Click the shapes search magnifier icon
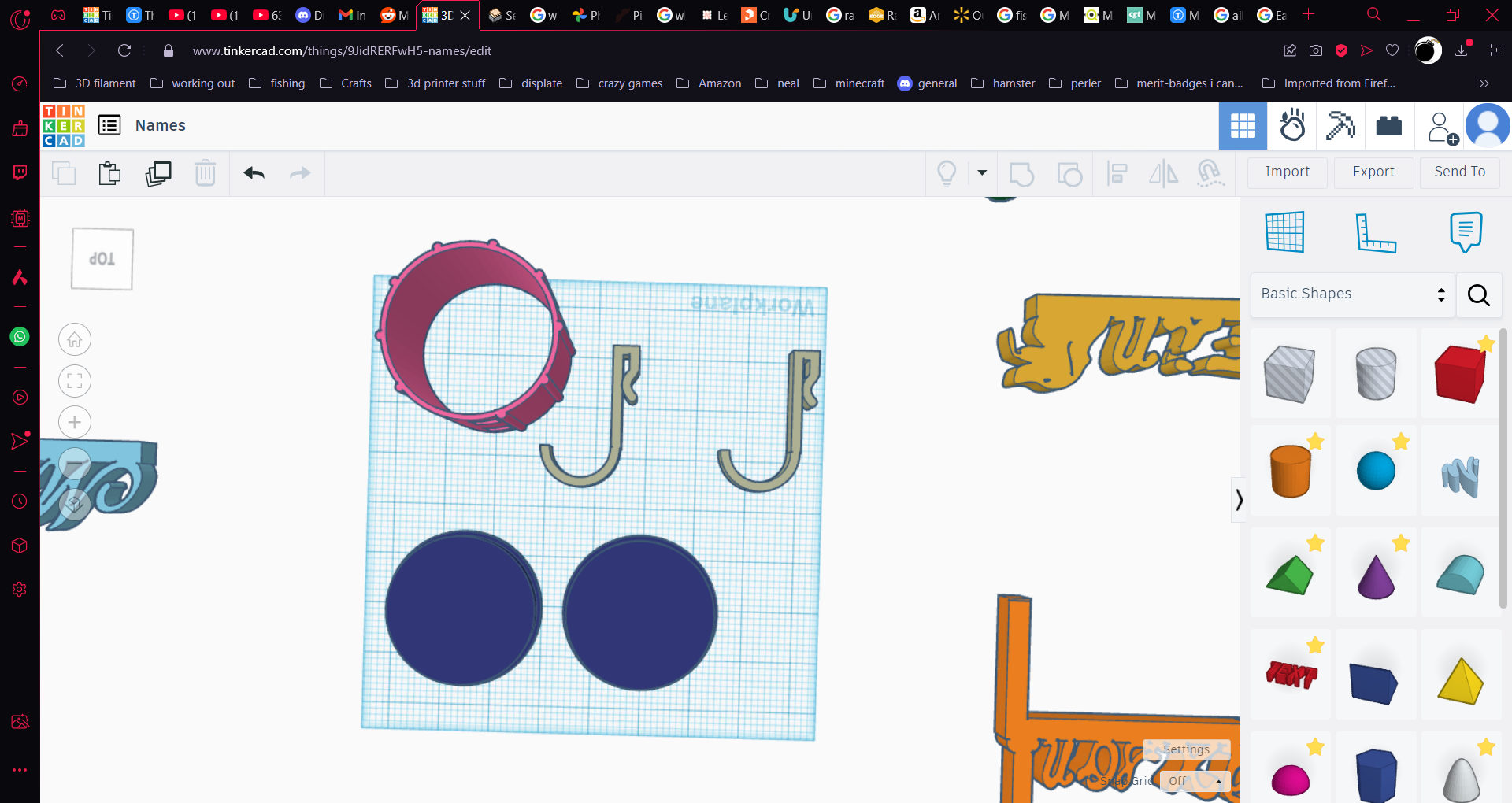 point(1479,294)
